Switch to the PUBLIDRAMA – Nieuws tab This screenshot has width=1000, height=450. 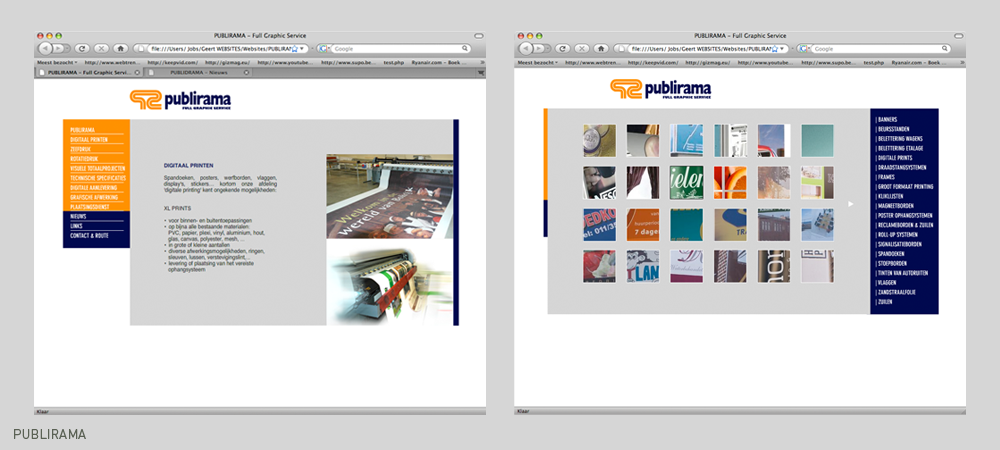pyautogui.click(x=198, y=73)
